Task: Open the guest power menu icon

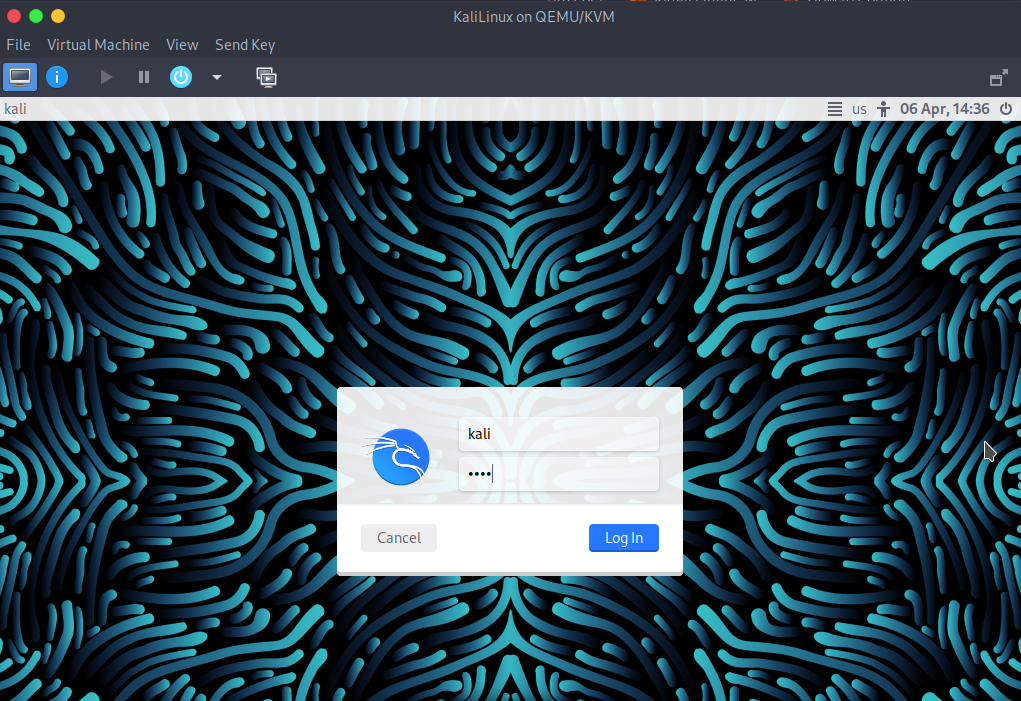Action: coord(1006,109)
